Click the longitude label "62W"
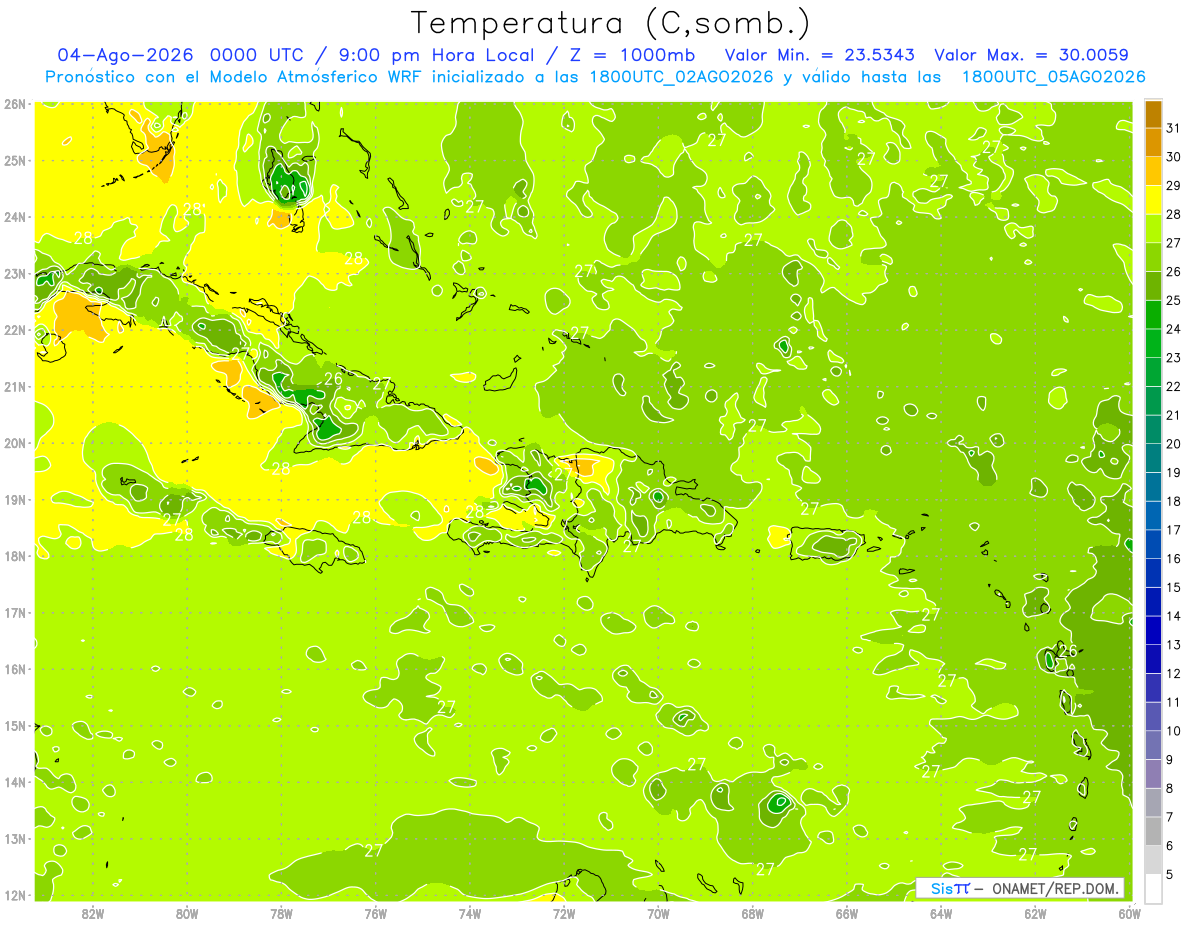Viewport: 1200px width, 927px height. (x=1035, y=913)
